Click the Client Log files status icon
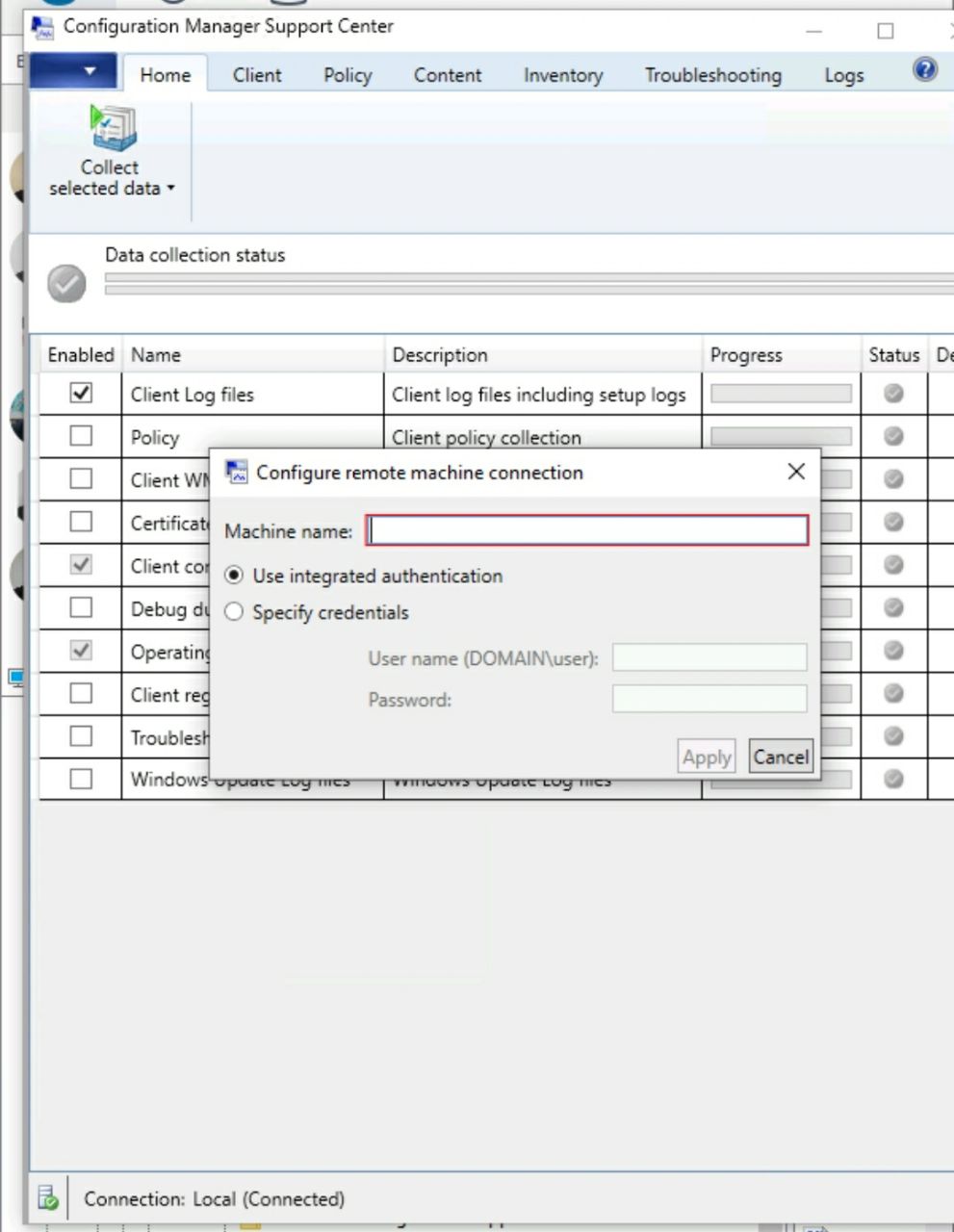The height and width of the screenshot is (1232, 954). 893,393
